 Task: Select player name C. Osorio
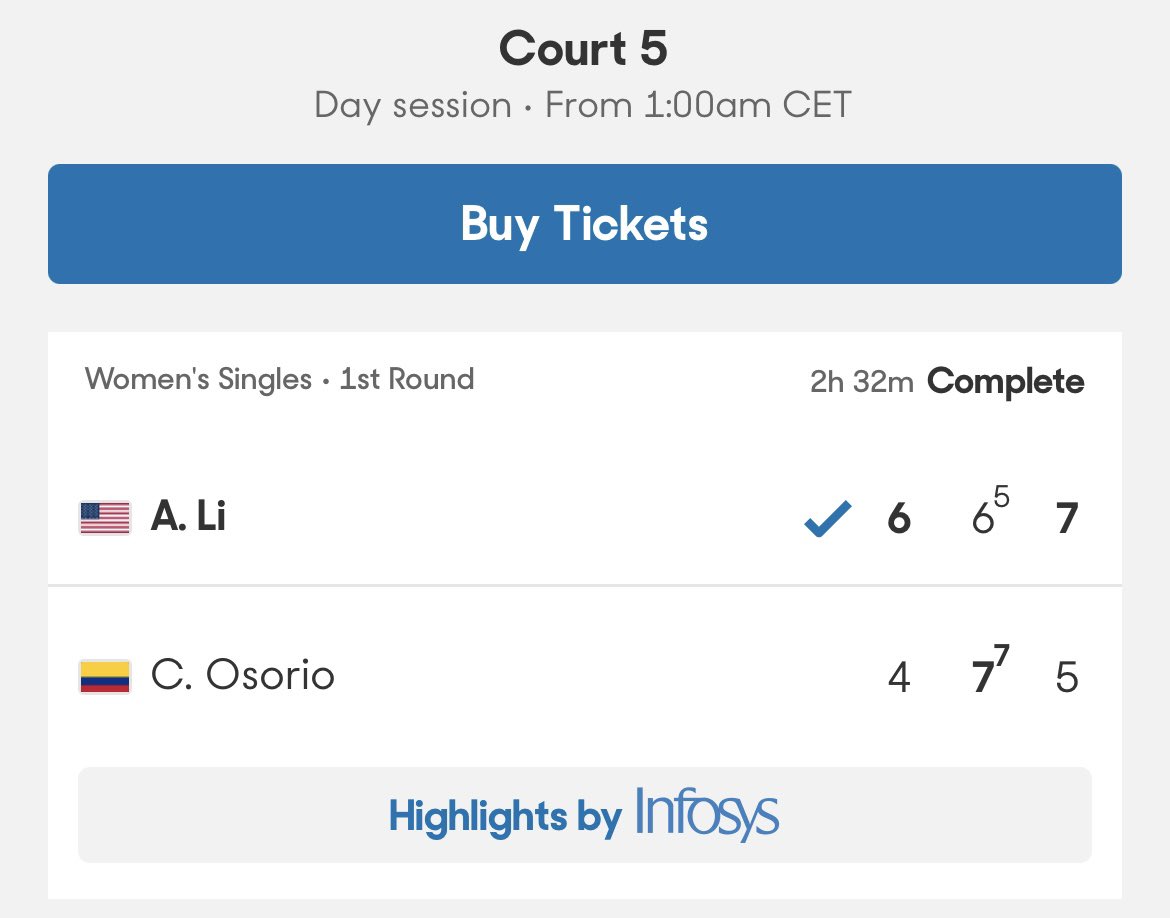coord(243,676)
